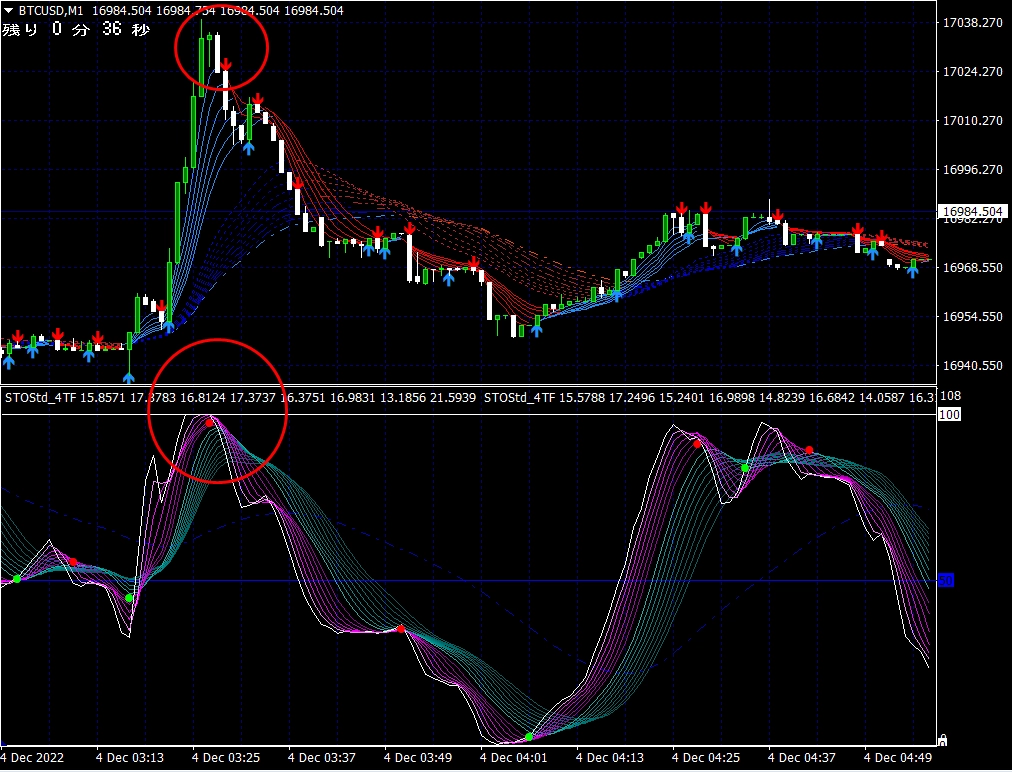Open the dropdown triangle beside BTCUSD,M1
Screen dimensions: 1012x772
coord(9,10)
